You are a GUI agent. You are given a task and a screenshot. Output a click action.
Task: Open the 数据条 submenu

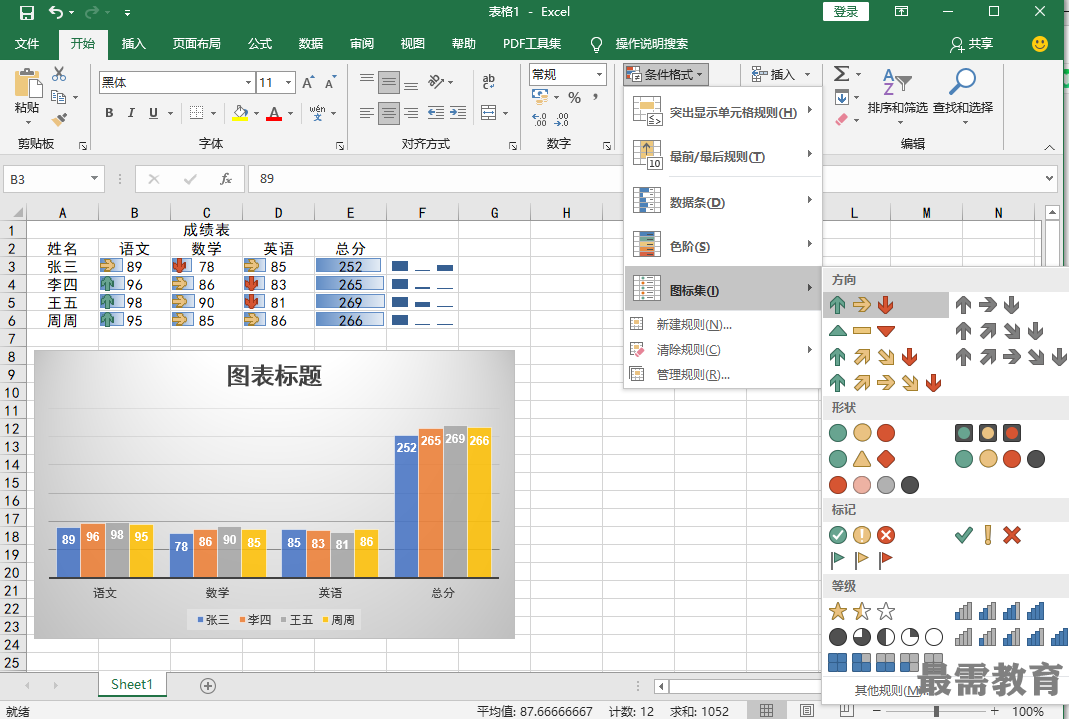(x=722, y=202)
